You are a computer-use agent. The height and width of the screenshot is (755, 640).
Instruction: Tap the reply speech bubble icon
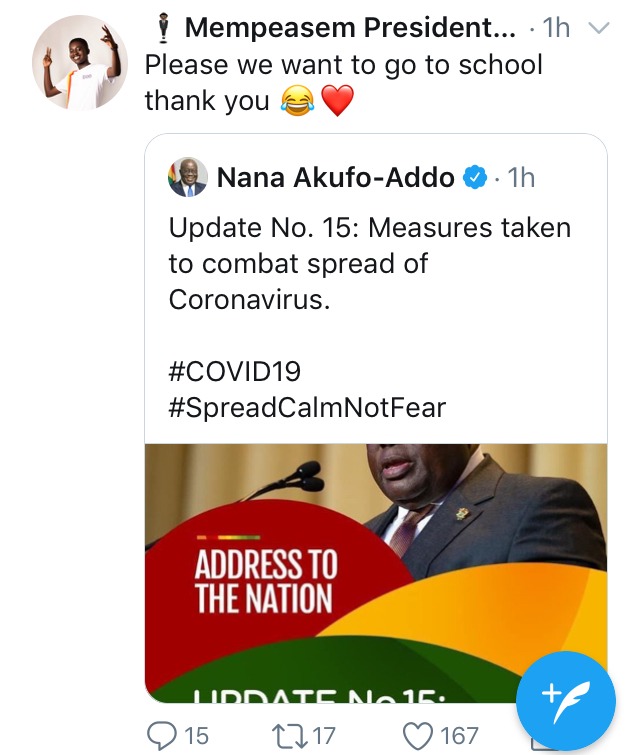162,736
